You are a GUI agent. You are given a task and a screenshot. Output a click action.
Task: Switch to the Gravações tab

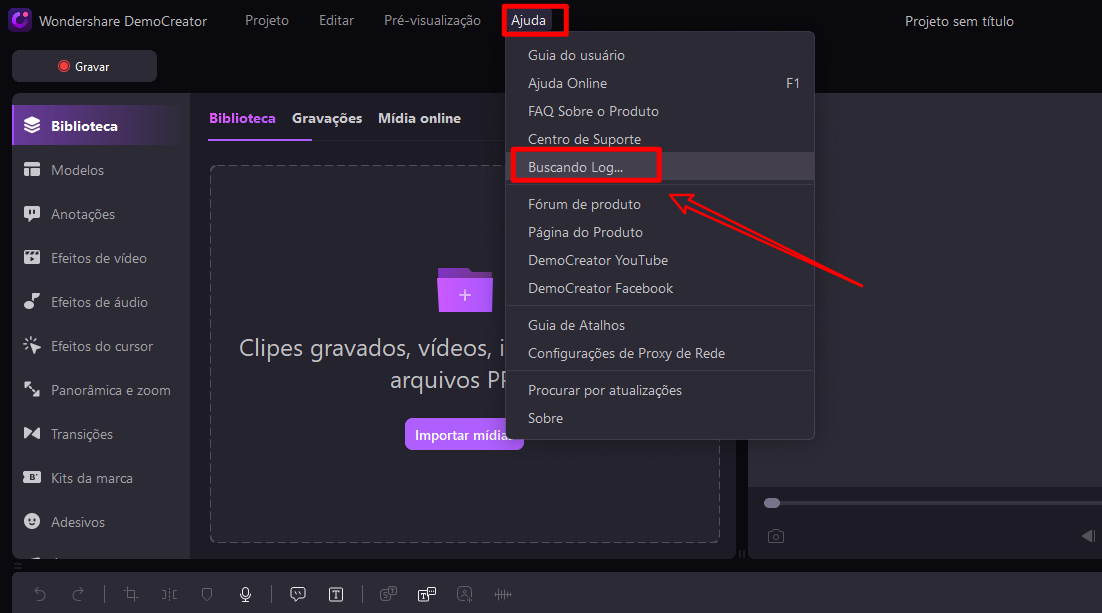point(327,118)
